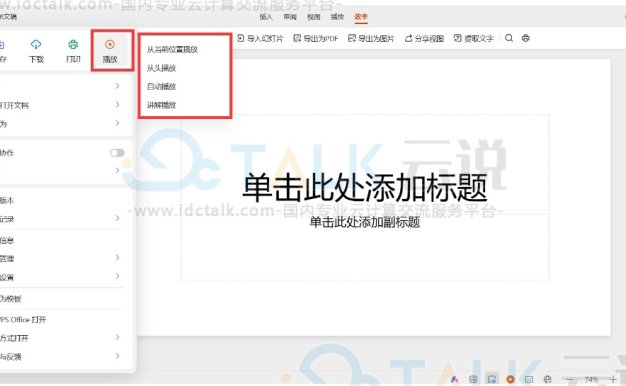Click the magnifier search icon in toolbar
Viewport: 626px width, 386px height.
coord(509,38)
